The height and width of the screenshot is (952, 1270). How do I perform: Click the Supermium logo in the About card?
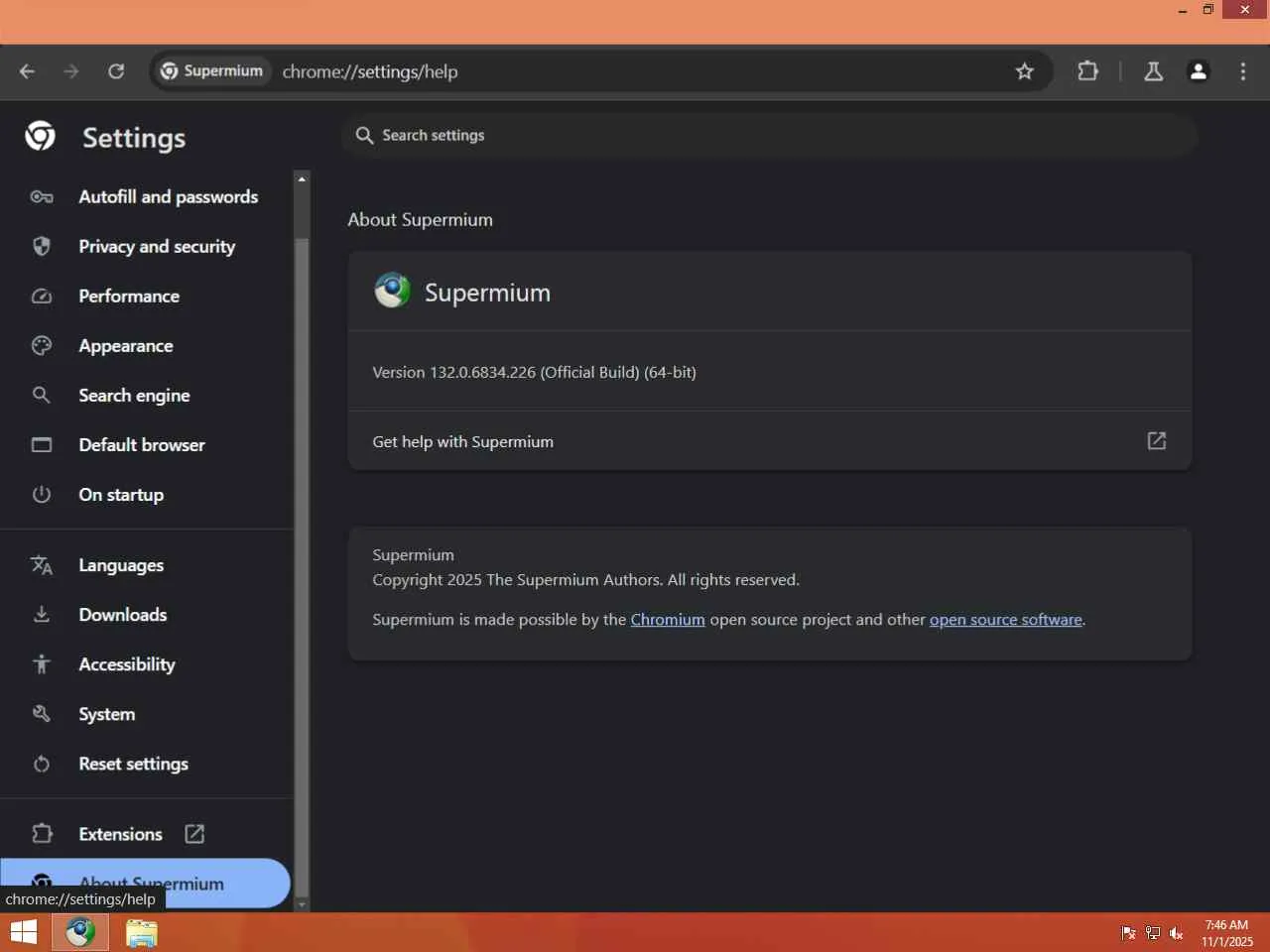tap(392, 291)
